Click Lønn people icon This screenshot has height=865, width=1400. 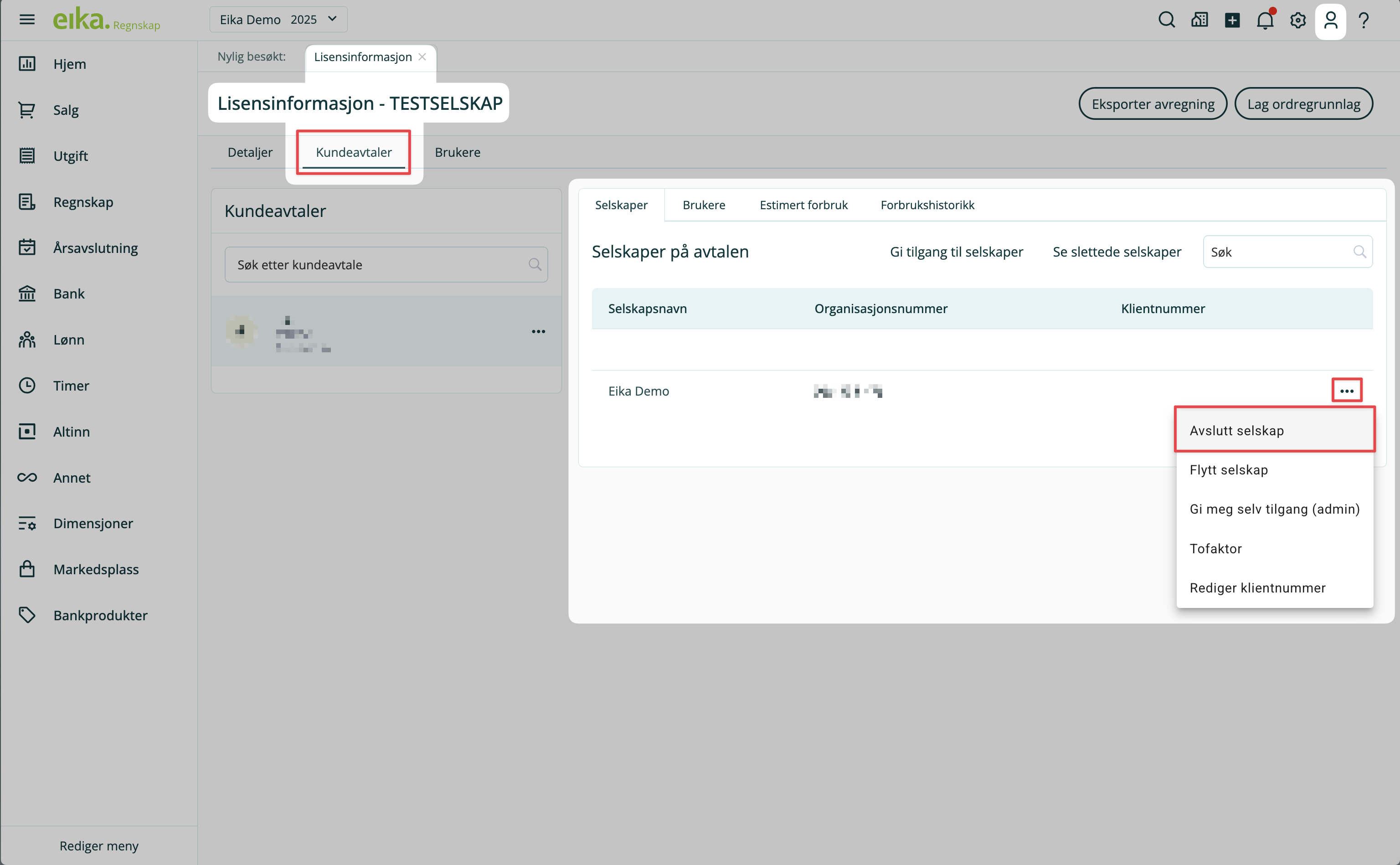coord(27,339)
